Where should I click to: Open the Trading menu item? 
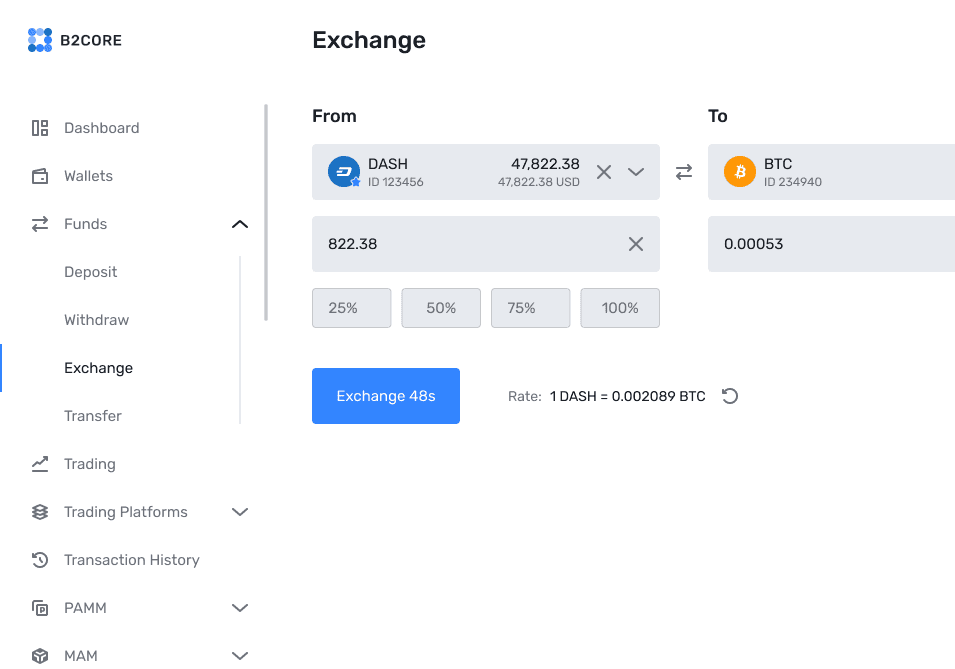(x=90, y=464)
